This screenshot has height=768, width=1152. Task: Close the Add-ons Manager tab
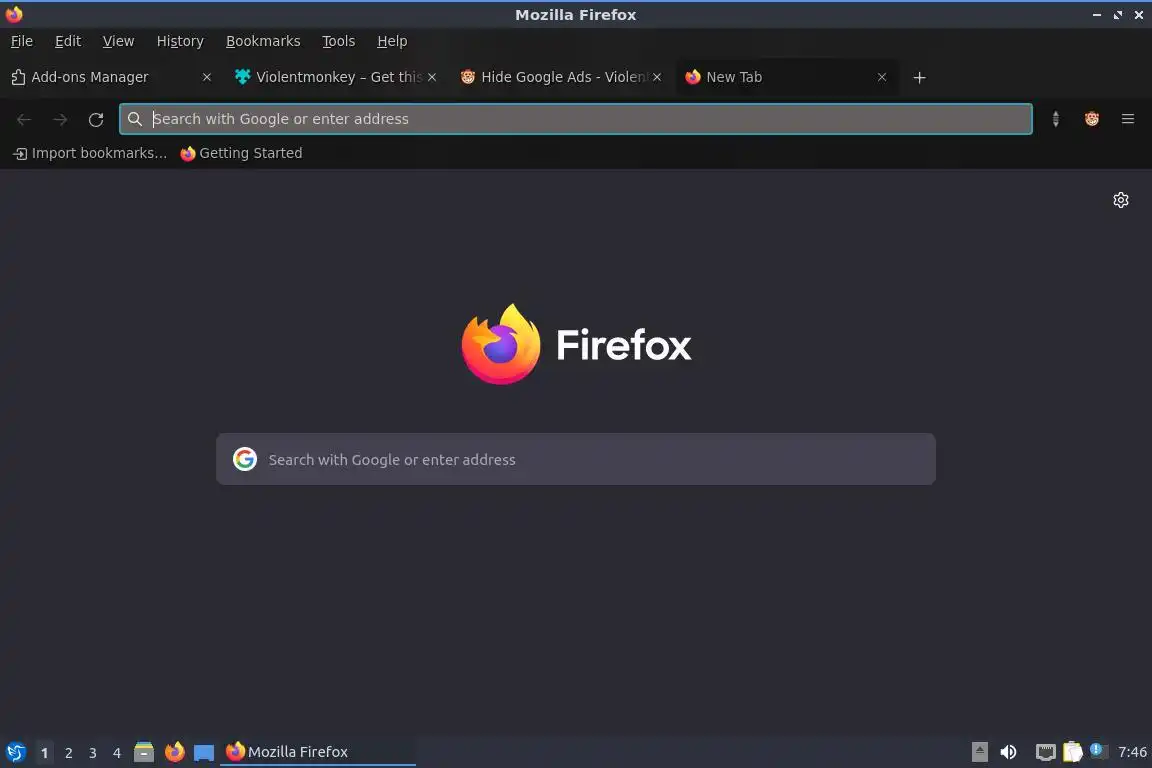coord(206,77)
